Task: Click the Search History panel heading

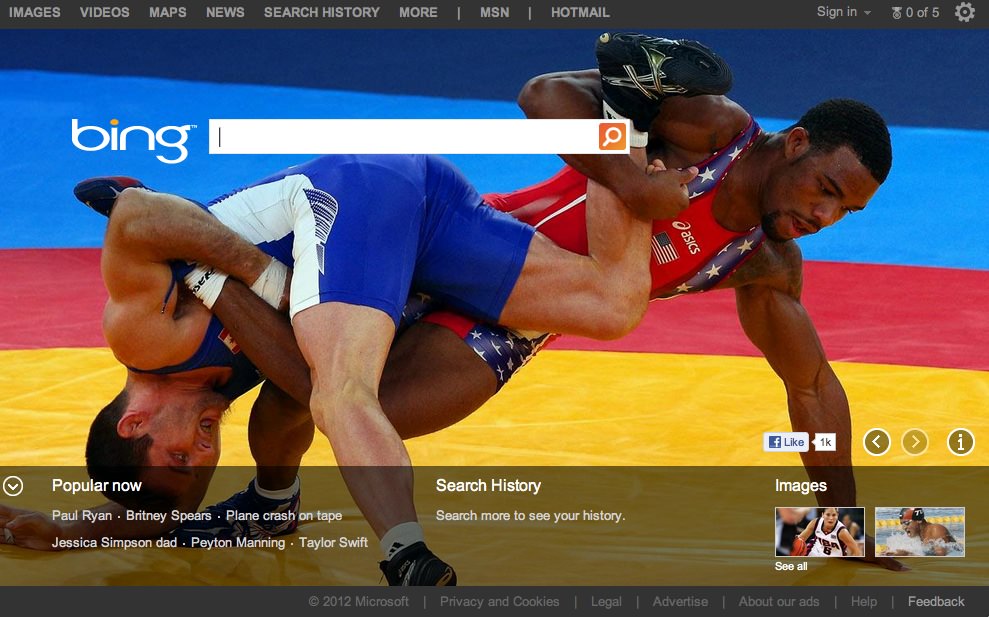Action: click(x=488, y=485)
